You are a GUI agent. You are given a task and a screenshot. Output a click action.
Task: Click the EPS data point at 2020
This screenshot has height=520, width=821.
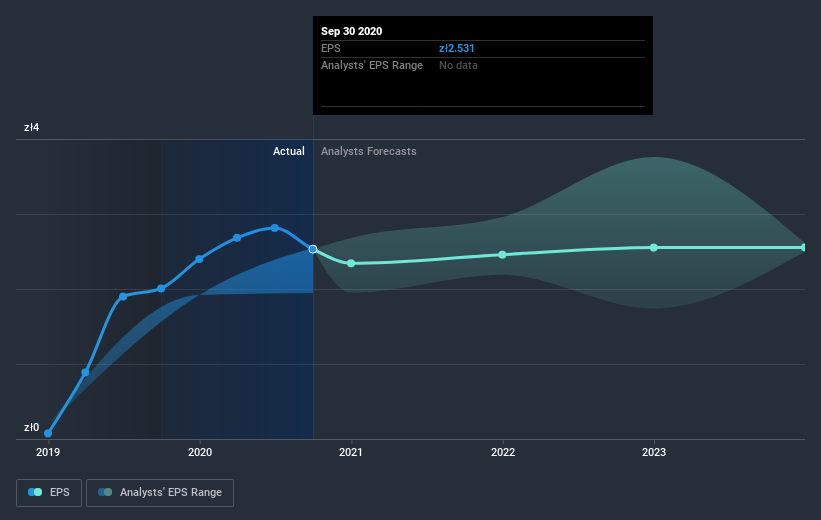point(199,259)
